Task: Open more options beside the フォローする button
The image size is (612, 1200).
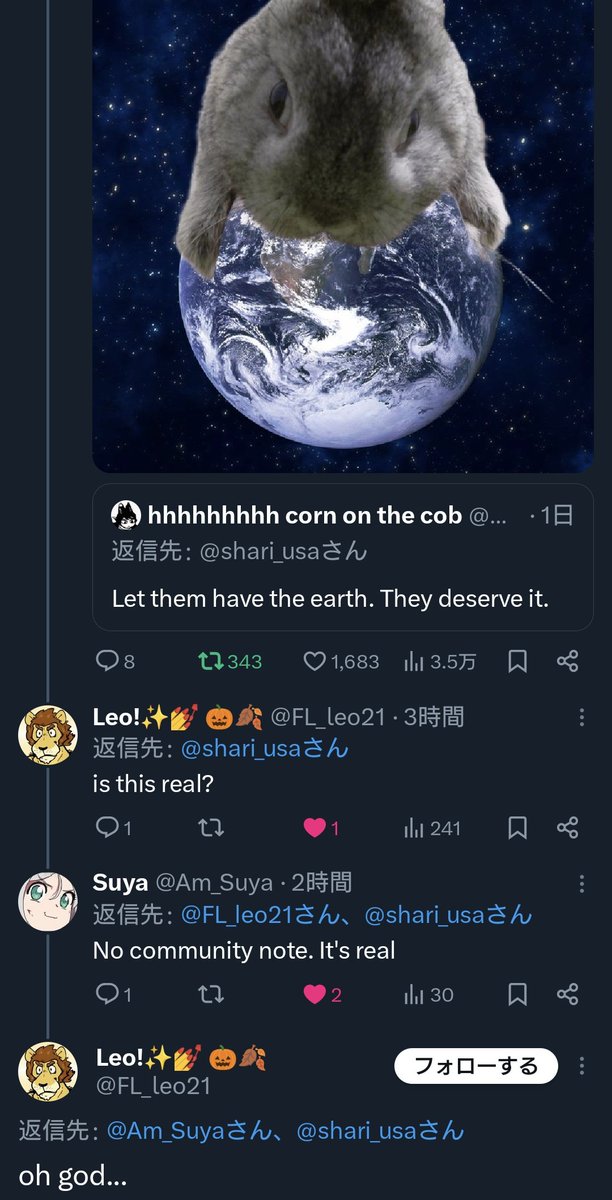Action: coord(582,1066)
